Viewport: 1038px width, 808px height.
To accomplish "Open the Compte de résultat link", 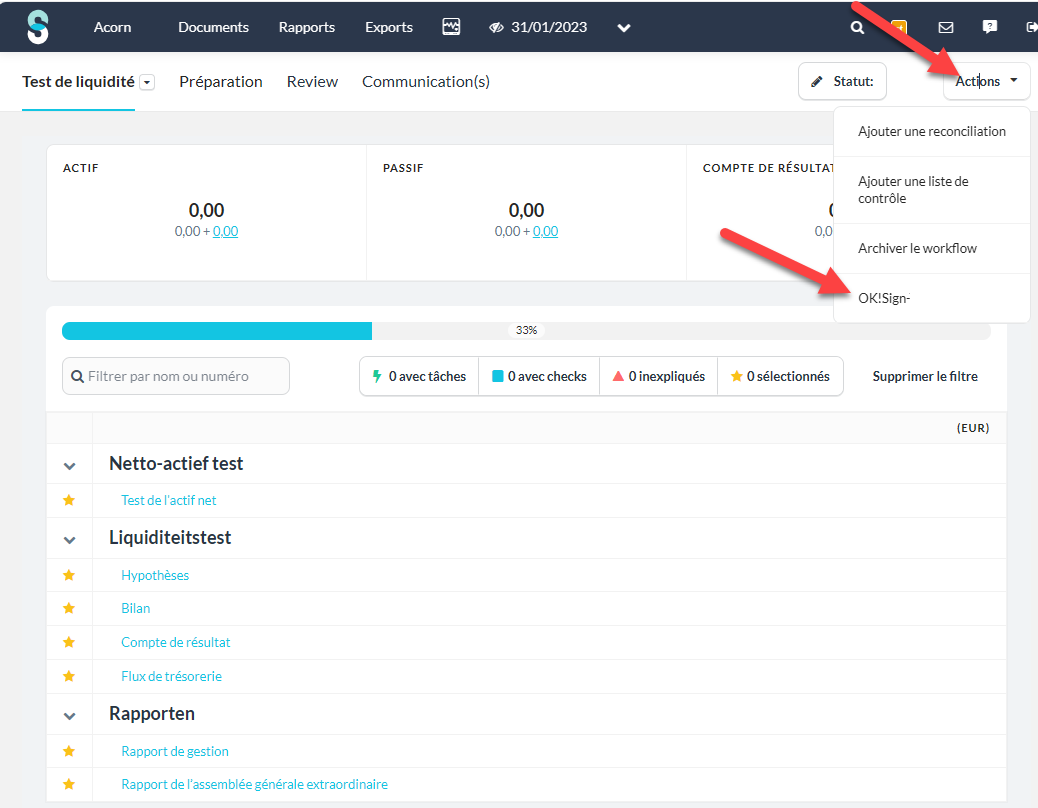I will [175, 642].
